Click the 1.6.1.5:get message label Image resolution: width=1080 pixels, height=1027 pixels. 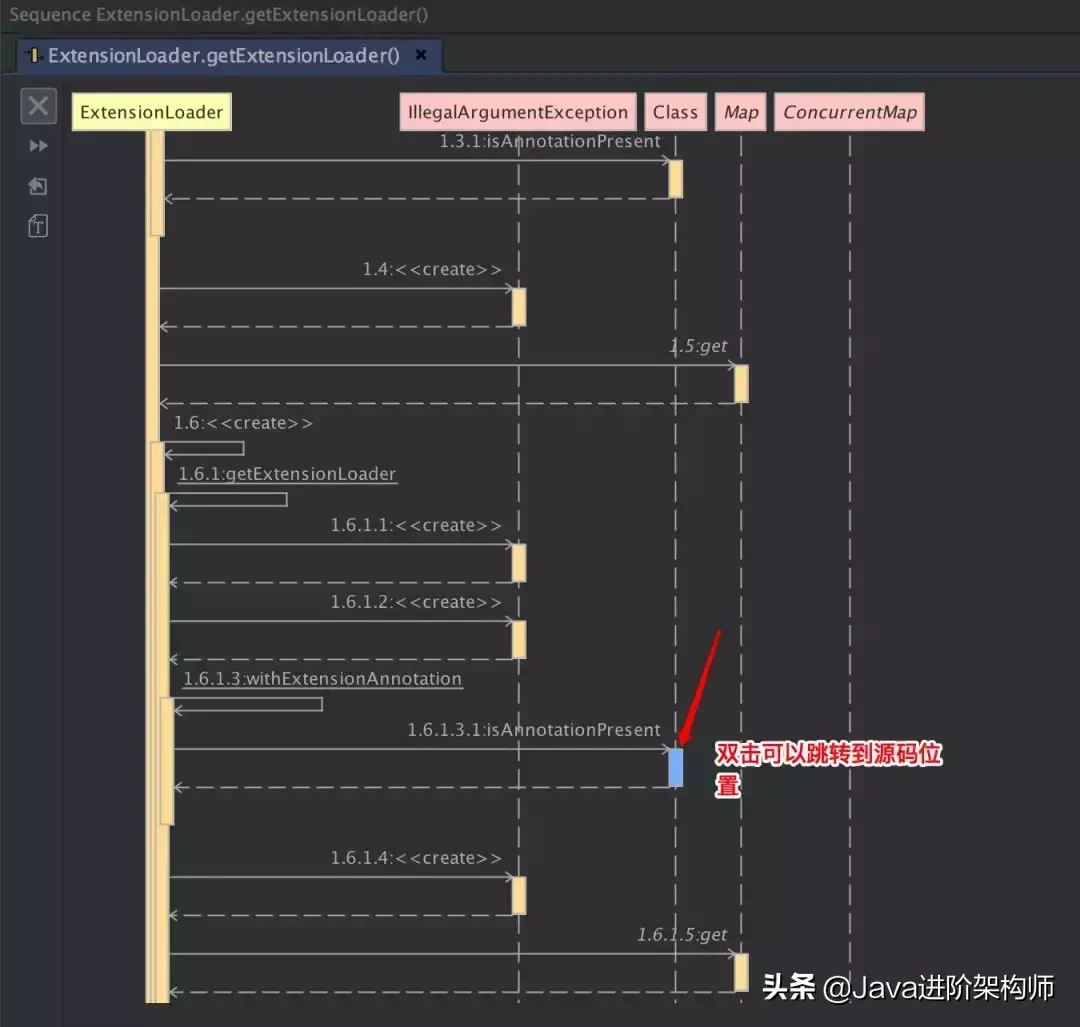pos(682,935)
